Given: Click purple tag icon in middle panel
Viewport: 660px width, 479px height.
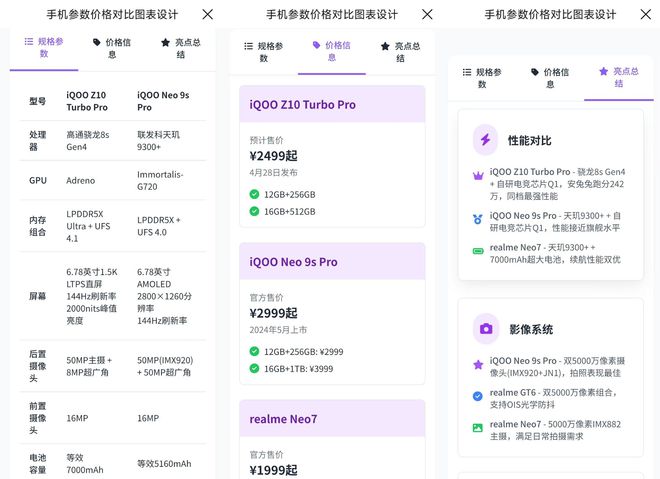Looking at the screenshot, I should 317,45.
